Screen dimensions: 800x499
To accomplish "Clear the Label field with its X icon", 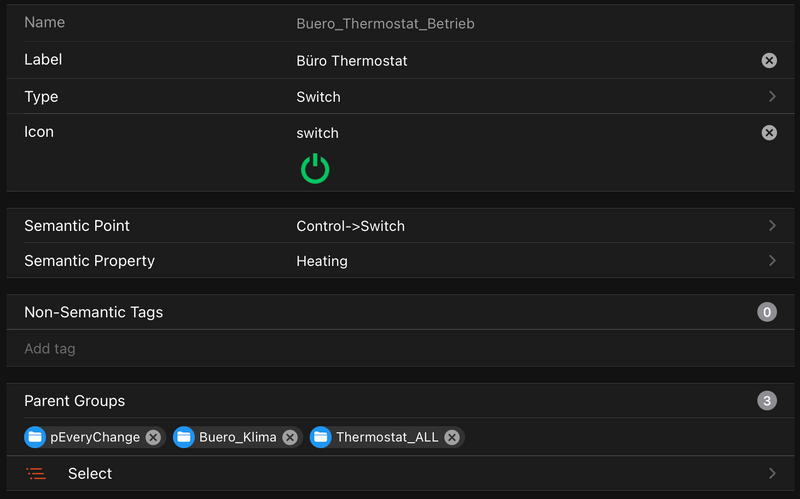I will (769, 60).
